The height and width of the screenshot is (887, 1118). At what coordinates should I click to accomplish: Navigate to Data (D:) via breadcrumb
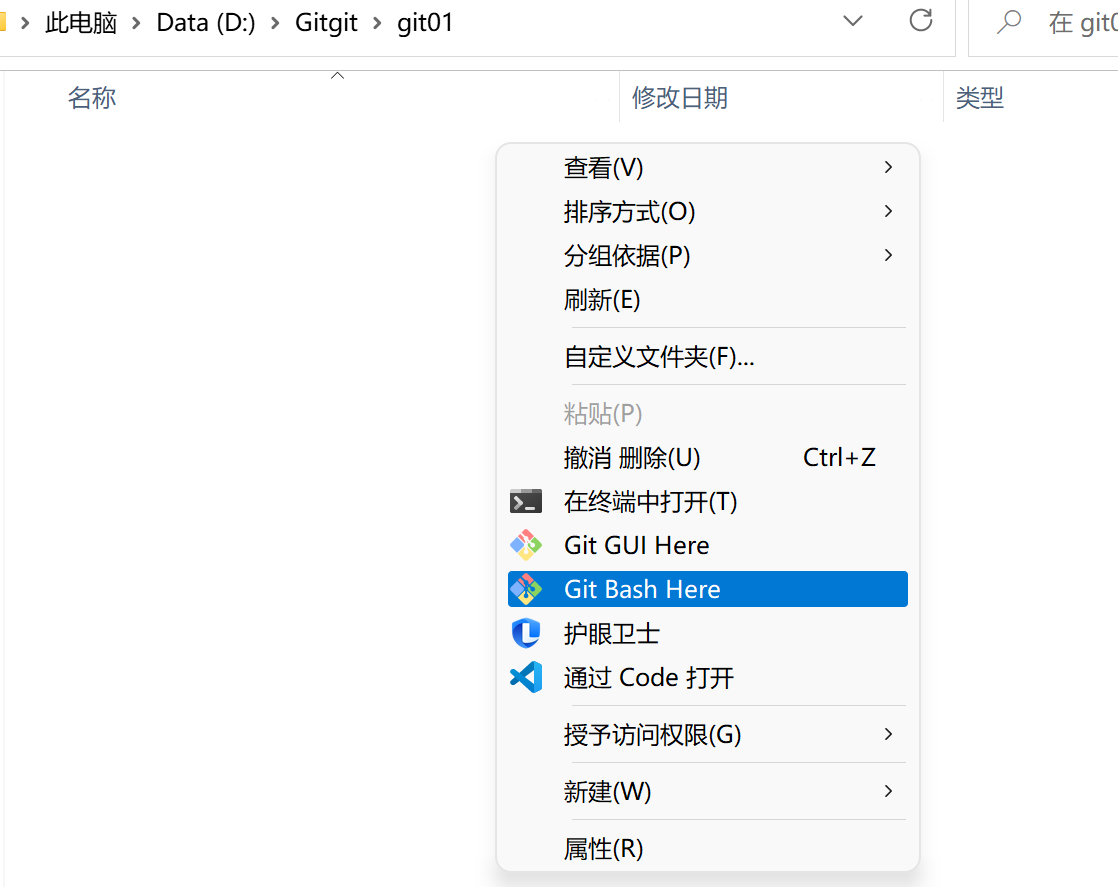pyautogui.click(x=206, y=22)
